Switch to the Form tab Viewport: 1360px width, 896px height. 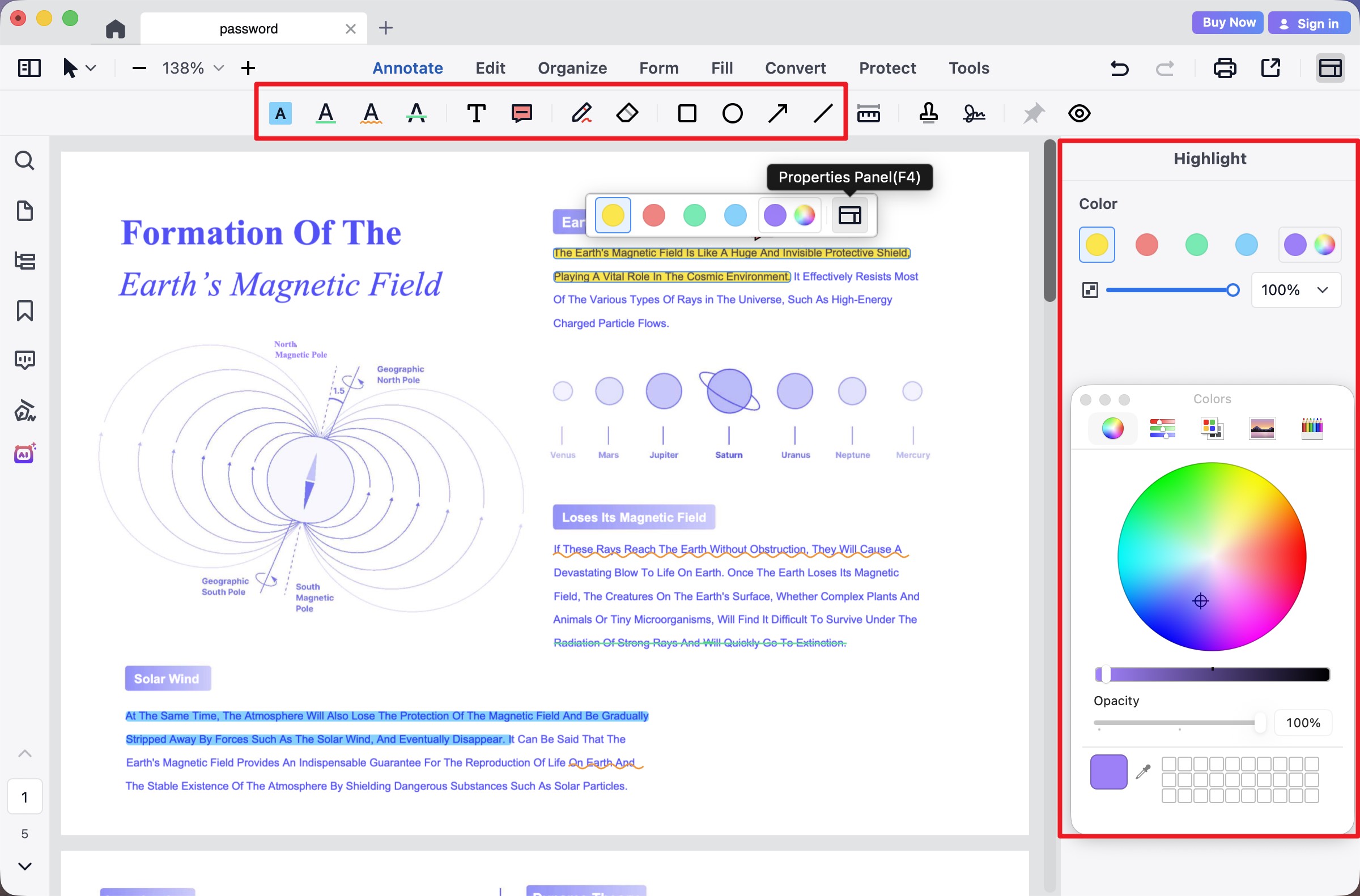[x=658, y=68]
